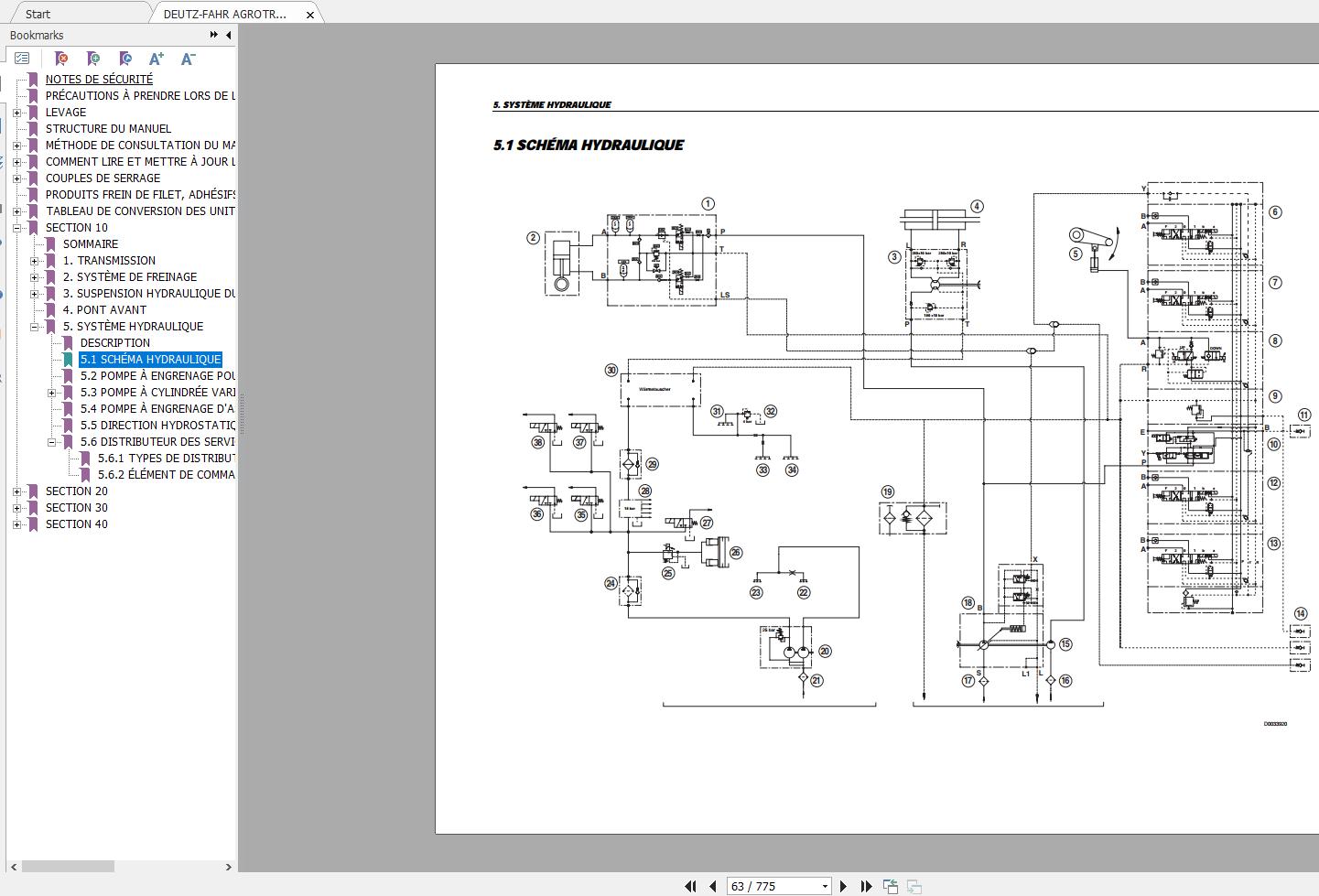
Task: Expand the SECTION 20 bookmark
Action: [x=17, y=491]
